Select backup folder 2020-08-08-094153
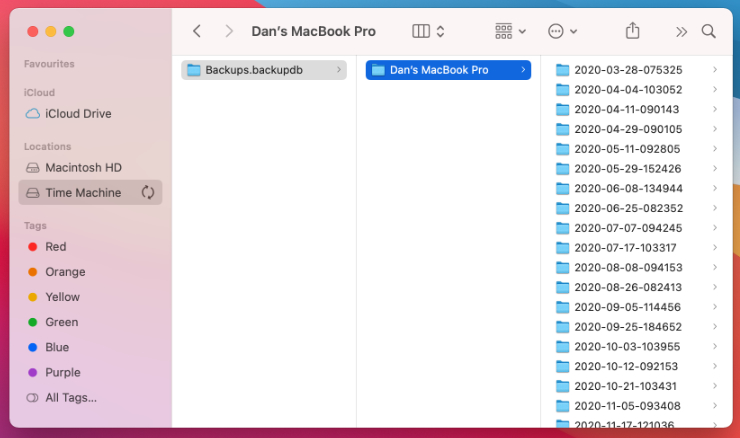Image resolution: width=740 pixels, height=438 pixels. click(637, 268)
